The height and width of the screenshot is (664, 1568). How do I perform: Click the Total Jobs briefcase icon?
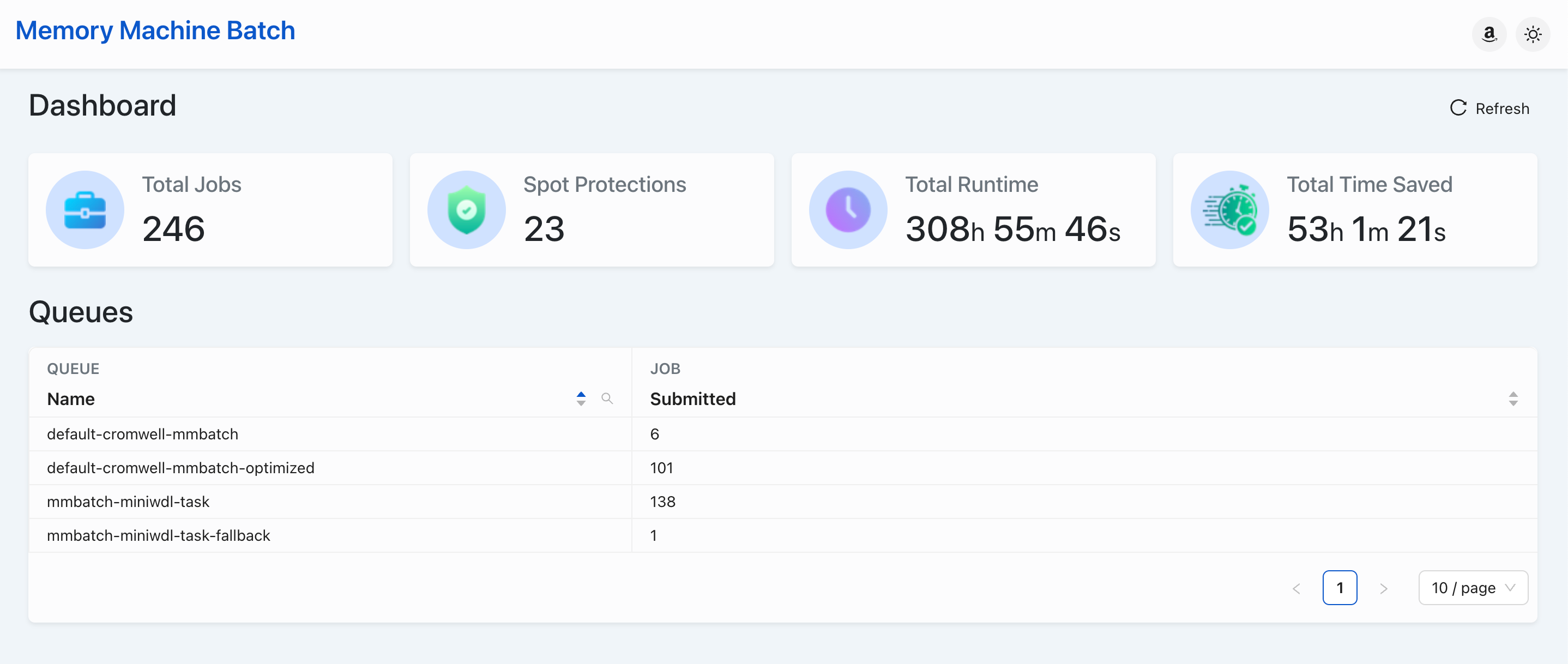coord(85,210)
